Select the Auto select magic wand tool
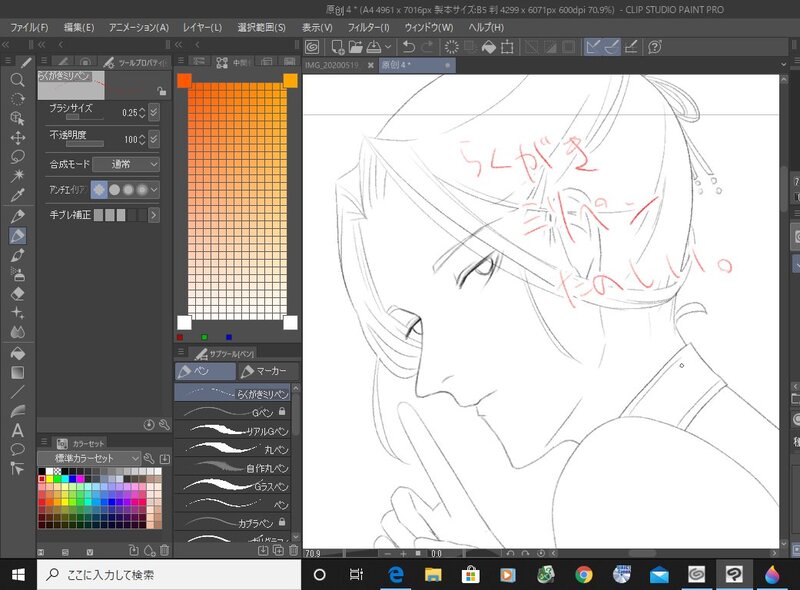800x590 pixels. pyautogui.click(x=17, y=176)
